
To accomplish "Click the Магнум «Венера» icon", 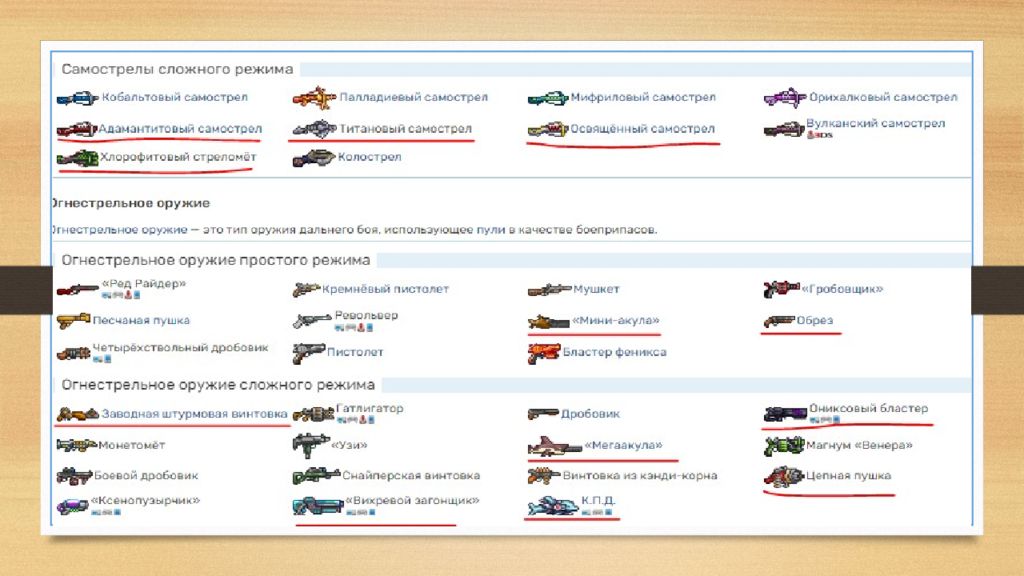I will pyautogui.click(x=784, y=445).
